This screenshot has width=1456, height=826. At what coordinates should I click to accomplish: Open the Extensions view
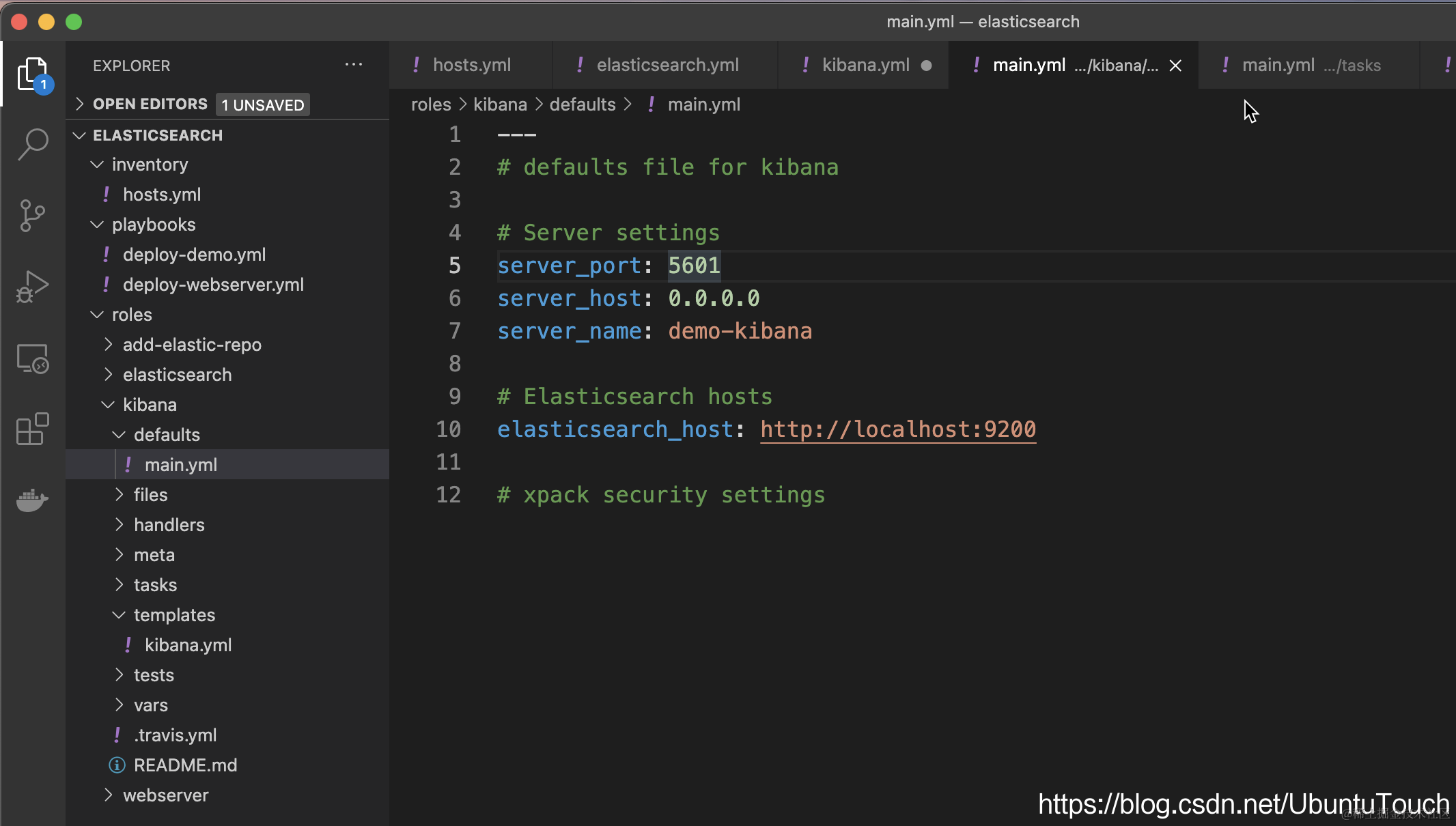32,429
